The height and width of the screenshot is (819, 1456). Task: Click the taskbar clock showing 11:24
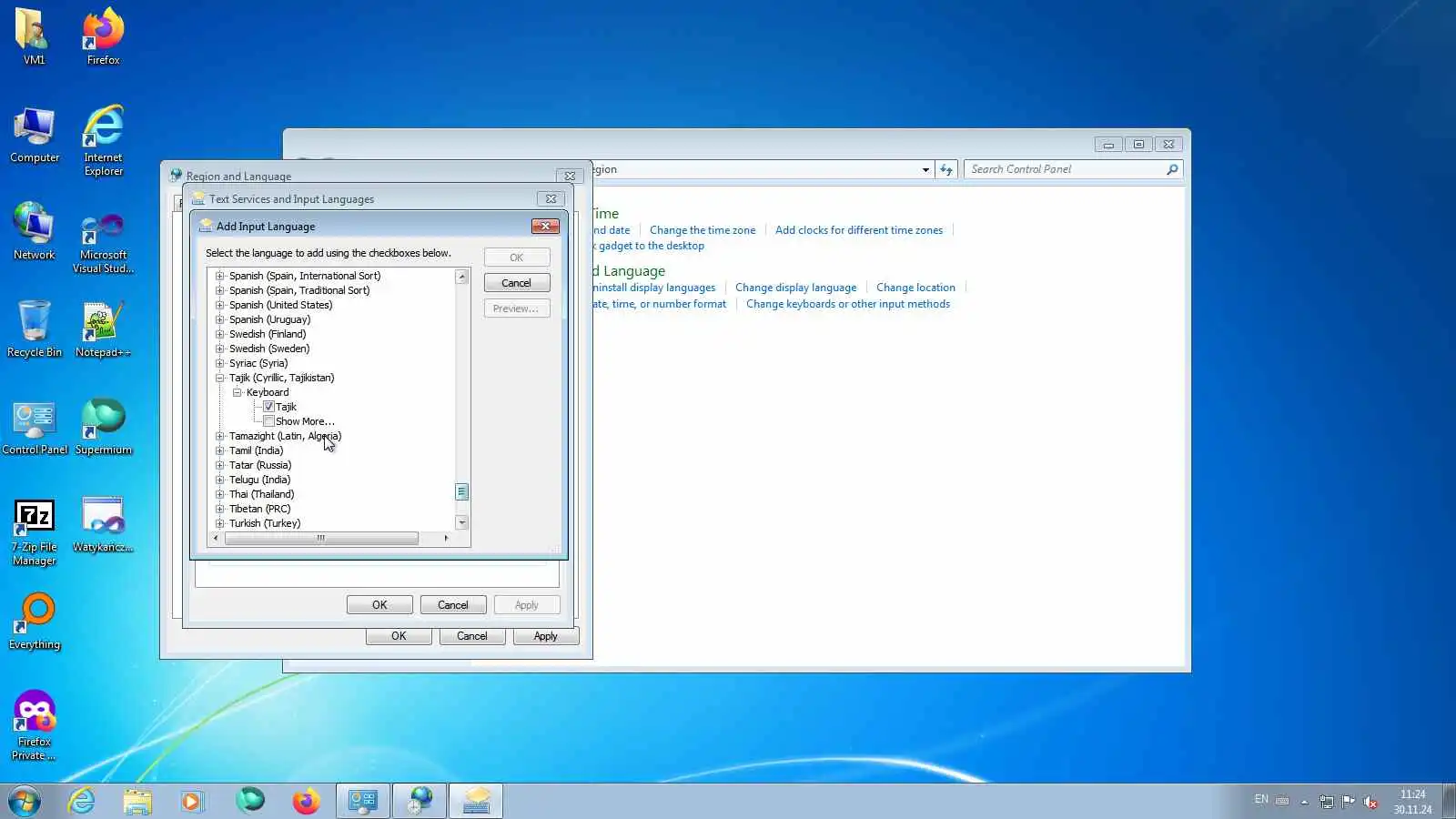[1412, 802]
